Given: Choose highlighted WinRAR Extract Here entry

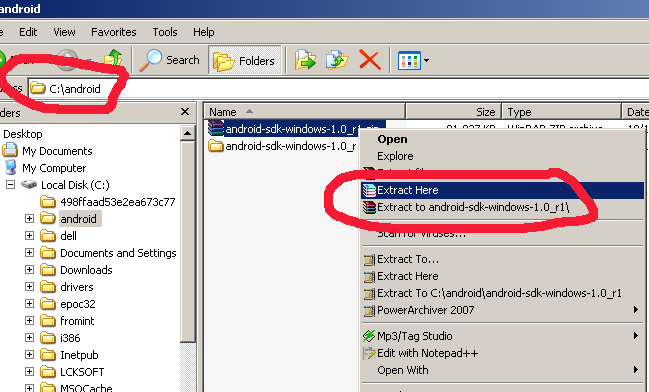Looking at the screenshot, I should (502, 190).
